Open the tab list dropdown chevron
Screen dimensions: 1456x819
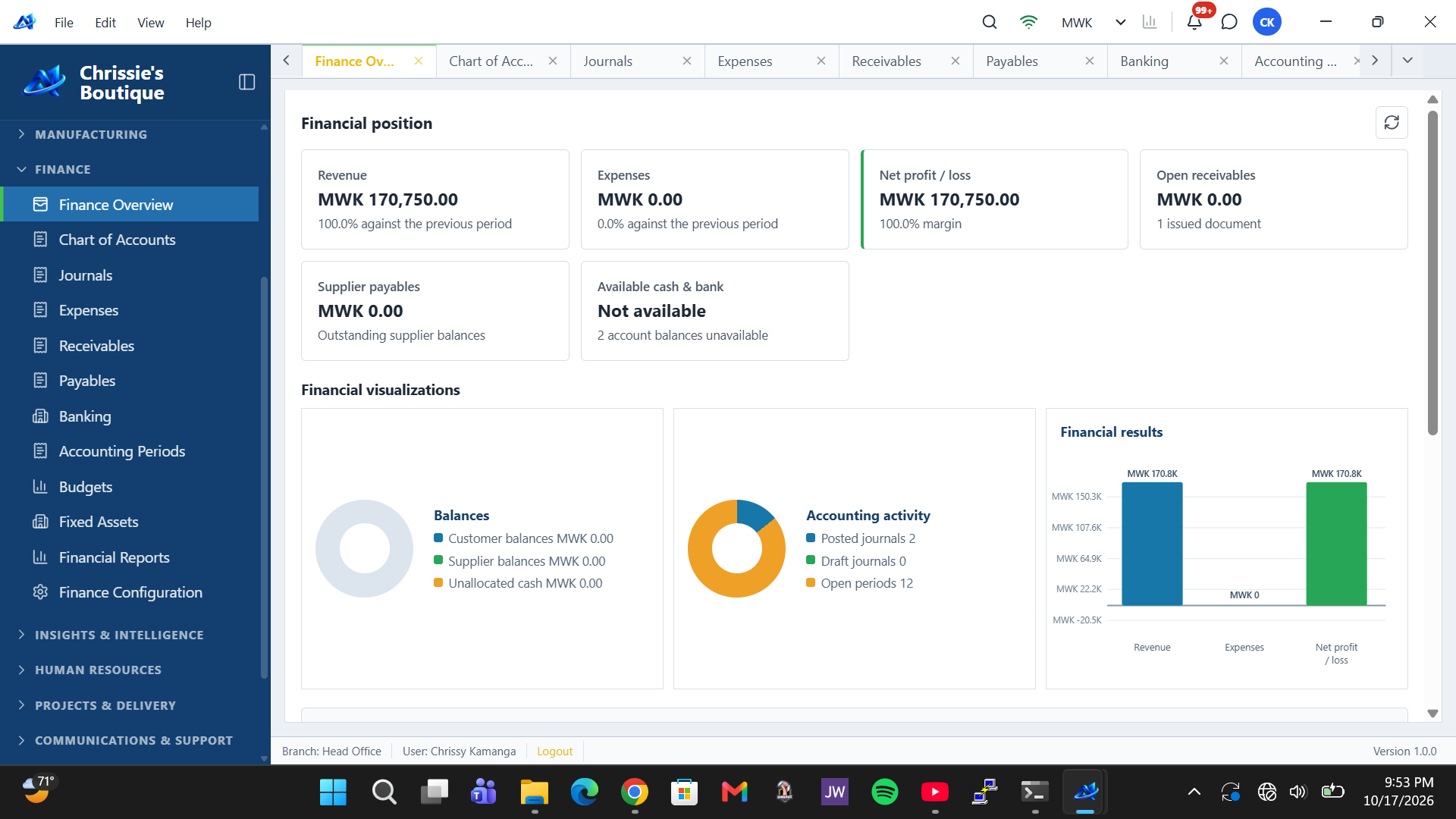[1407, 61]
